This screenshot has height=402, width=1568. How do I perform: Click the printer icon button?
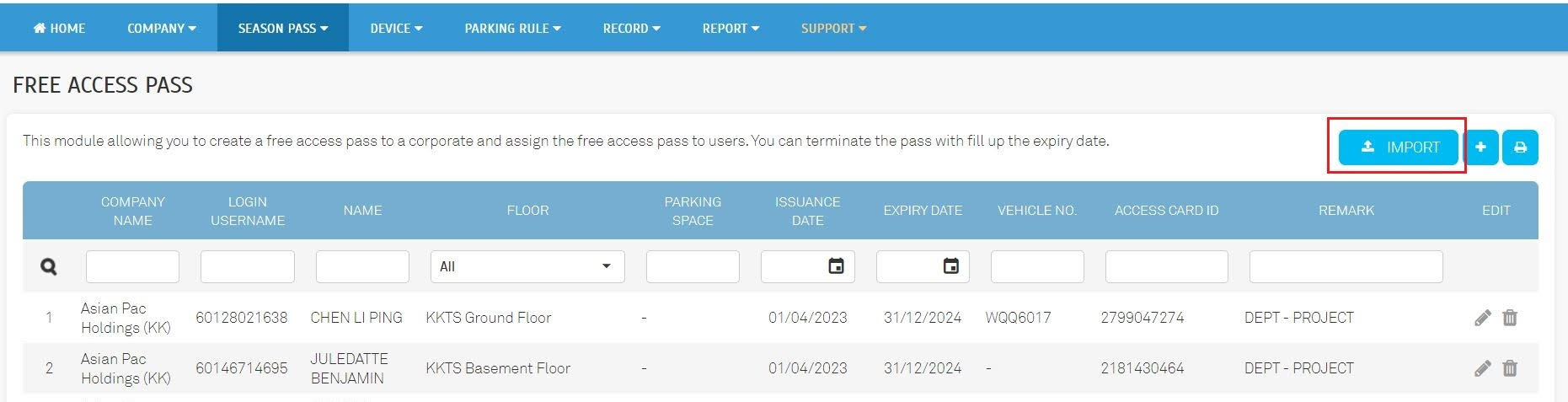[x=1520, y=147]
